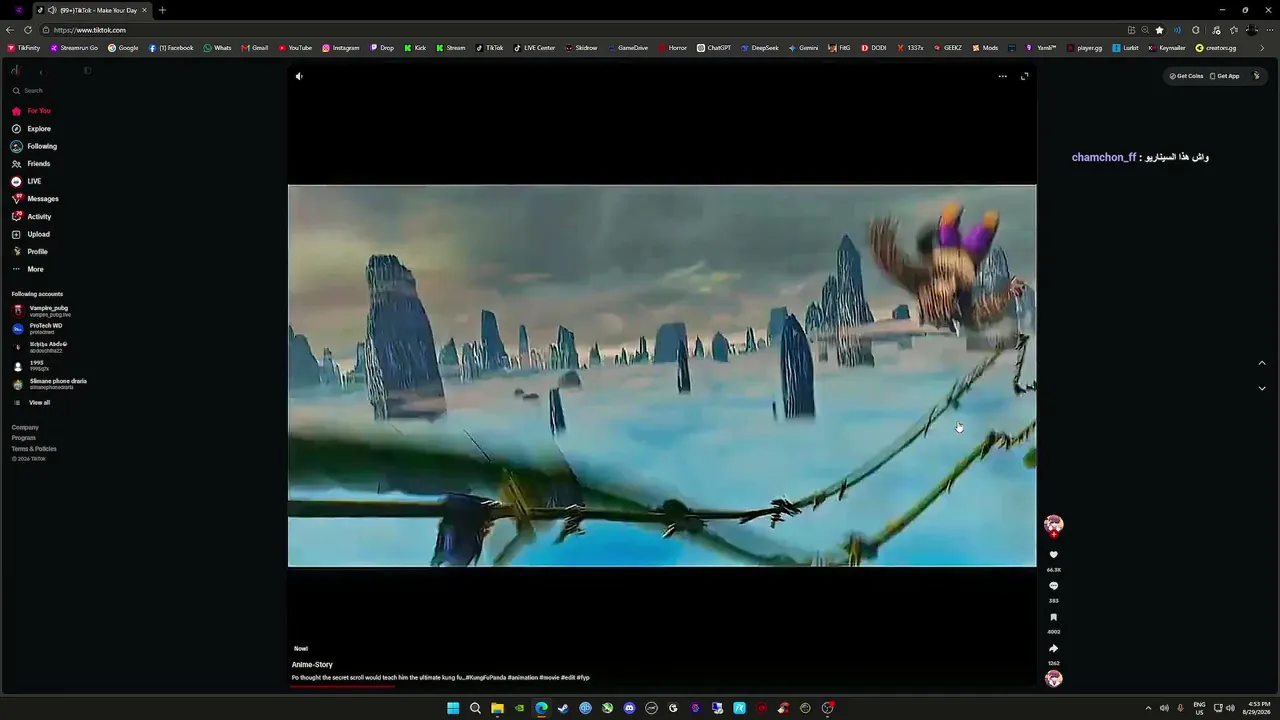Open File Explorer from the taskbar

tap(497, 708)
